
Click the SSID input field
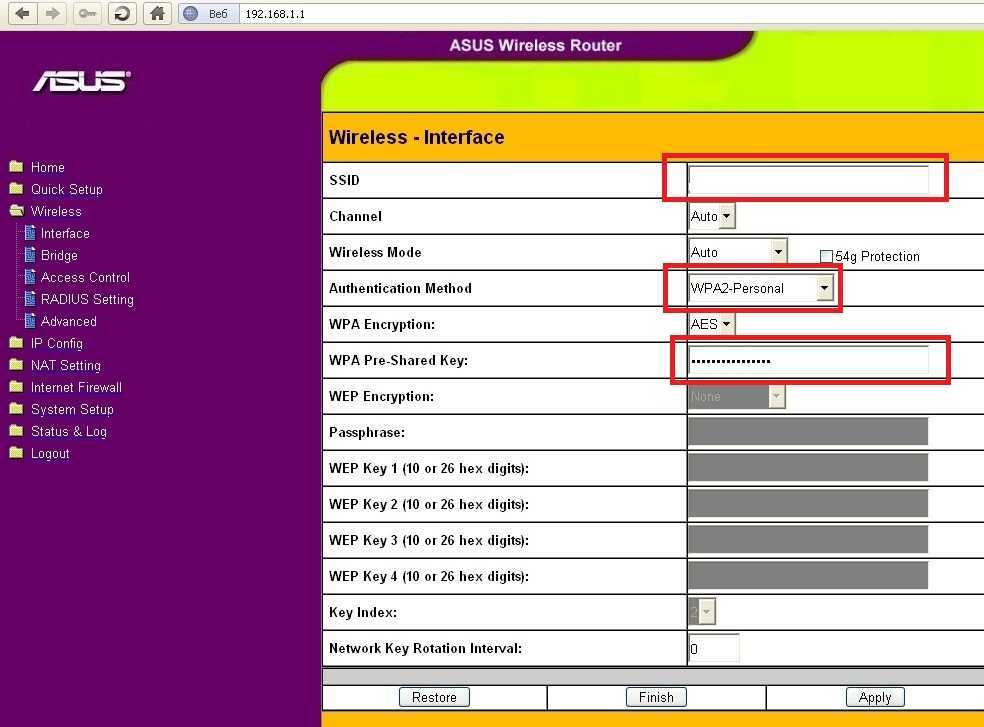click(x=808, y=180)
